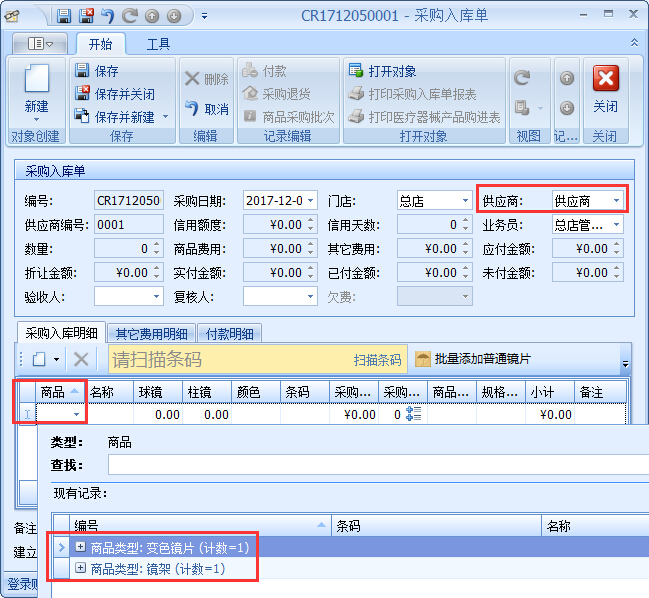This screenshot has height=598, width=649.
Task: Click the 查找 search input field
Action: pos(378,465)
